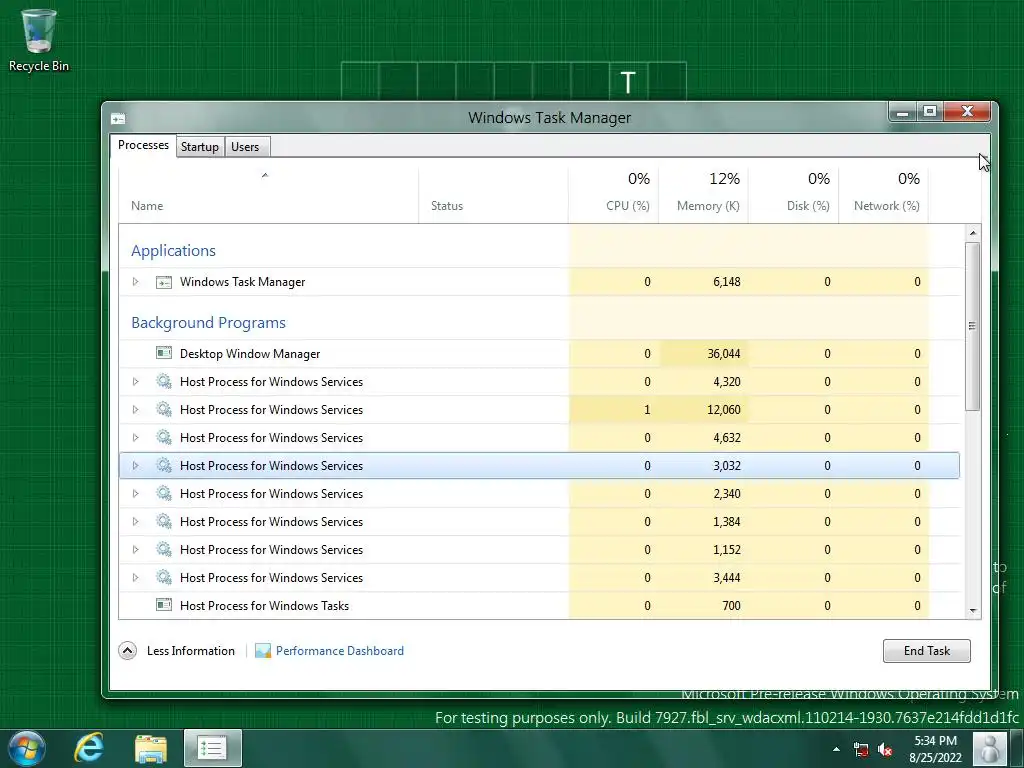Click the gear icon of the 4,320 K row
Image resolution: width=1024 pixels, height=768 pixels.
coord(164,381)
